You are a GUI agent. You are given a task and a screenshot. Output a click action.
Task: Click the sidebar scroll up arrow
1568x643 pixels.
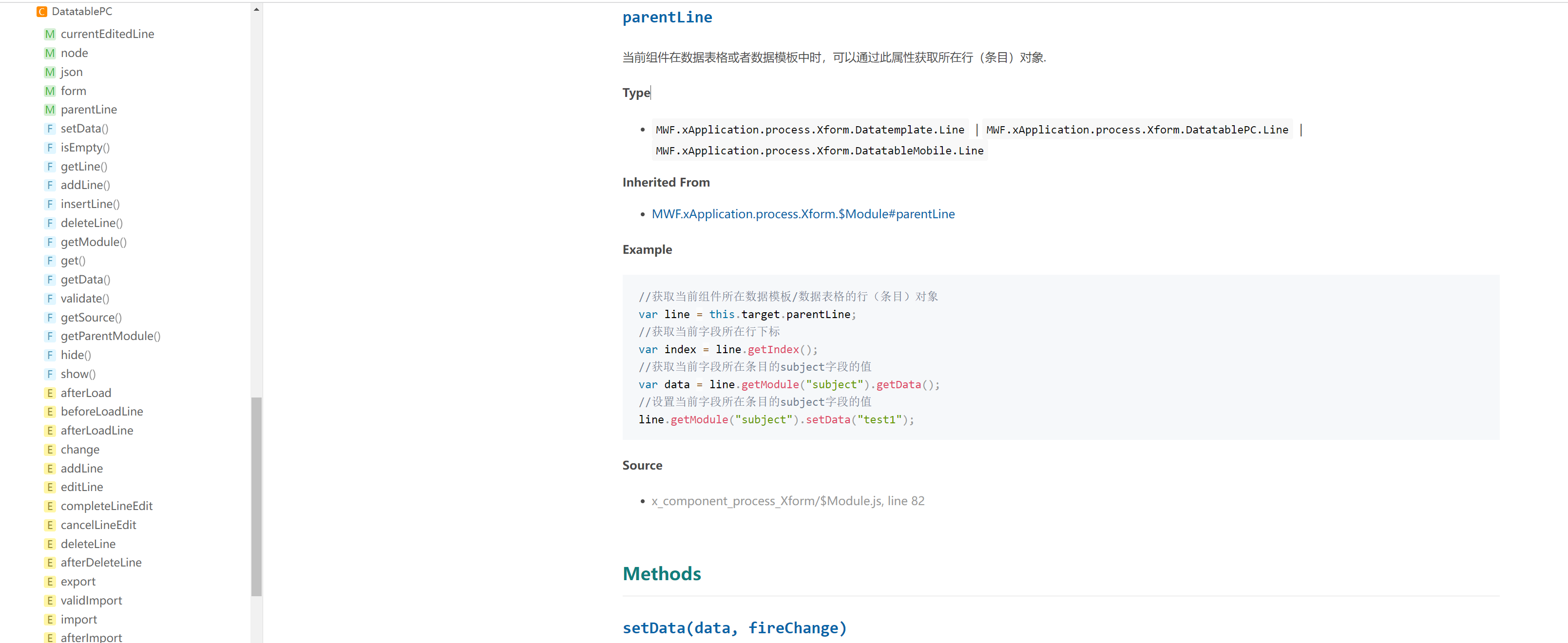[x=256, y=9]
